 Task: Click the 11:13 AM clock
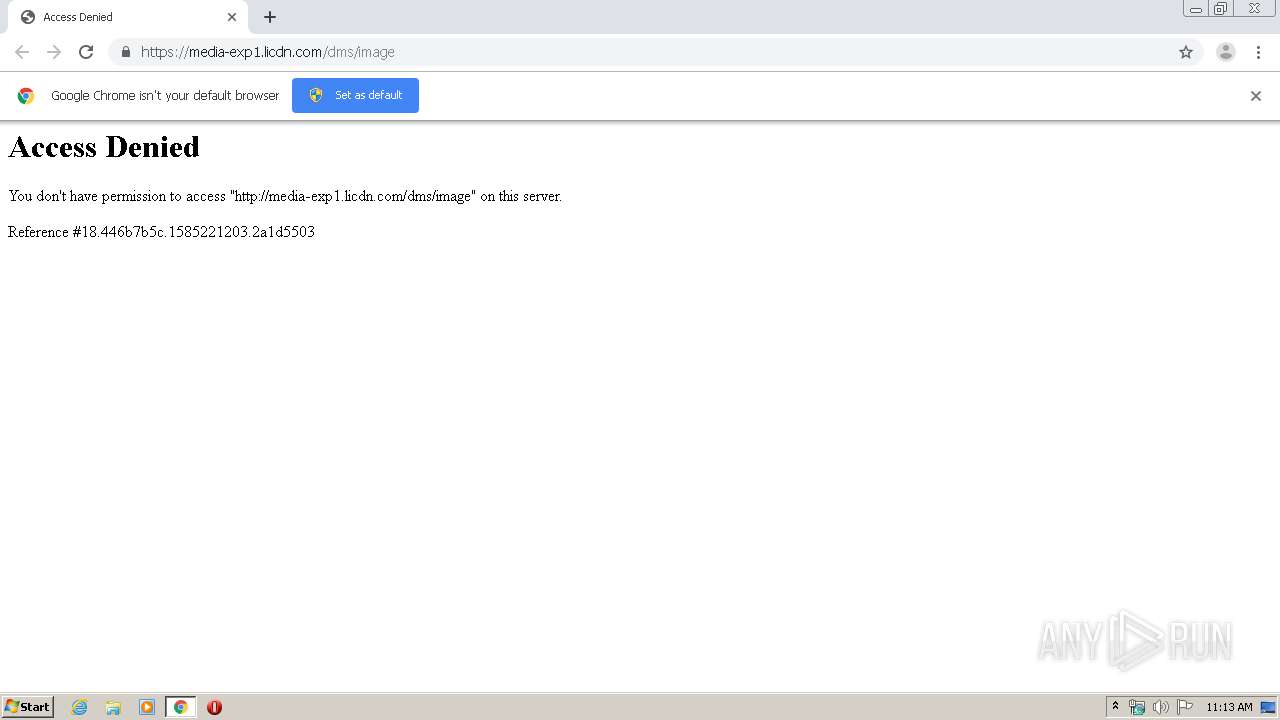point(1229,707)
